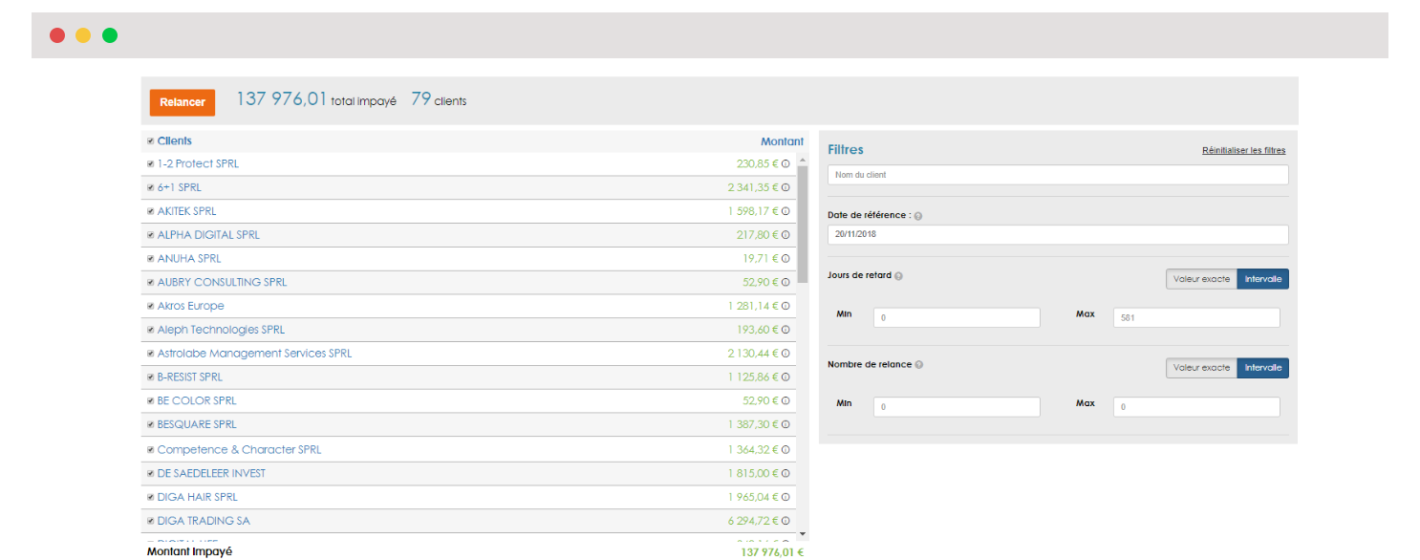
Task: Click info icon in BE COLOR SPRL row
Action: pos(786,401)
